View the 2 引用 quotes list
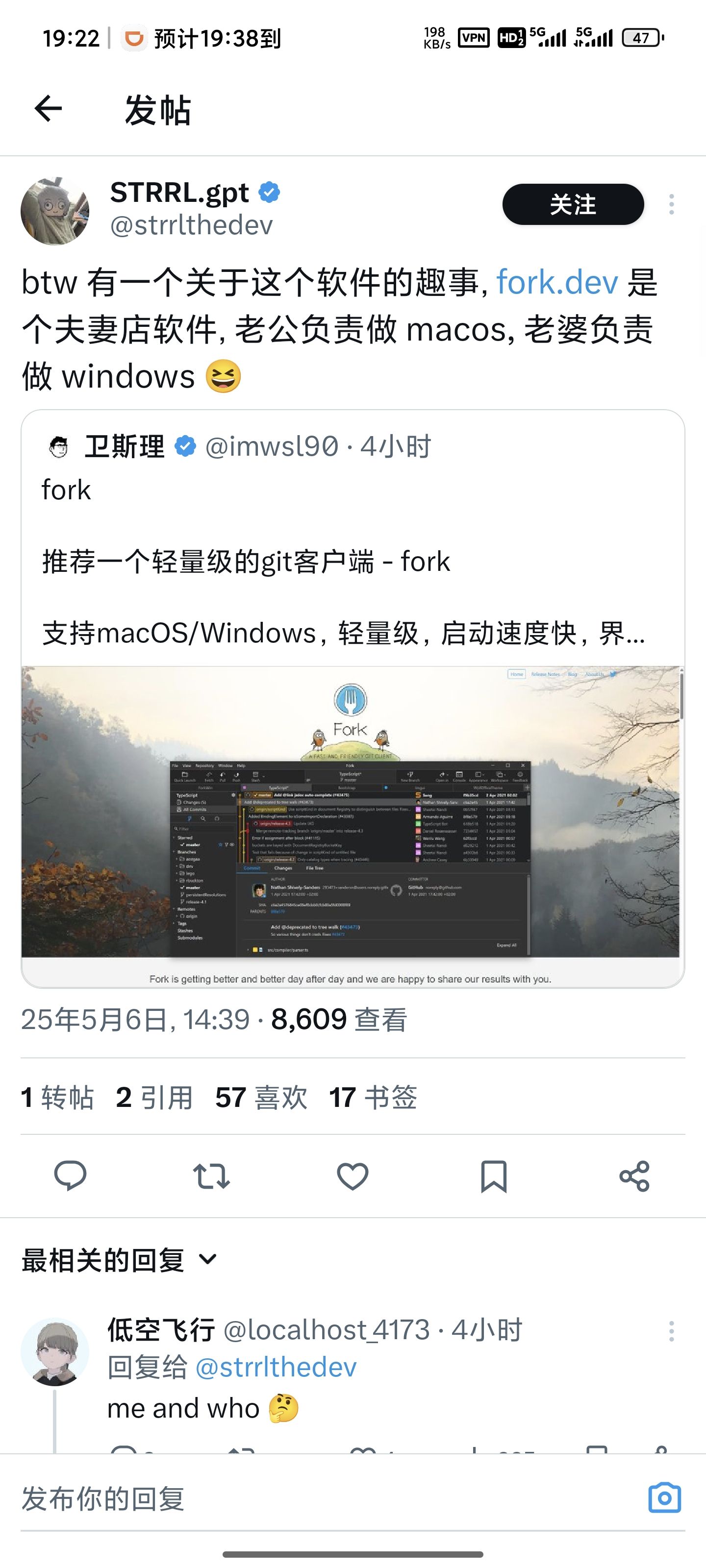 point(154,1098)
